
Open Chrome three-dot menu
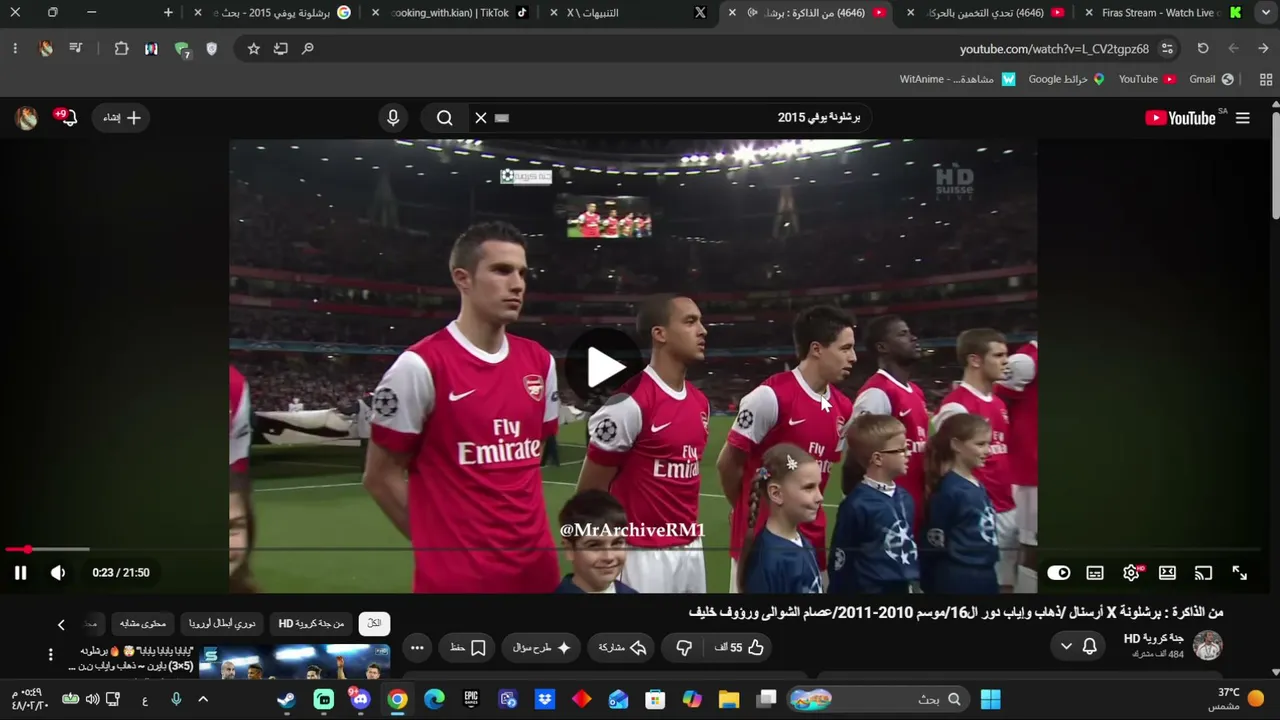[x=15, y=49]
